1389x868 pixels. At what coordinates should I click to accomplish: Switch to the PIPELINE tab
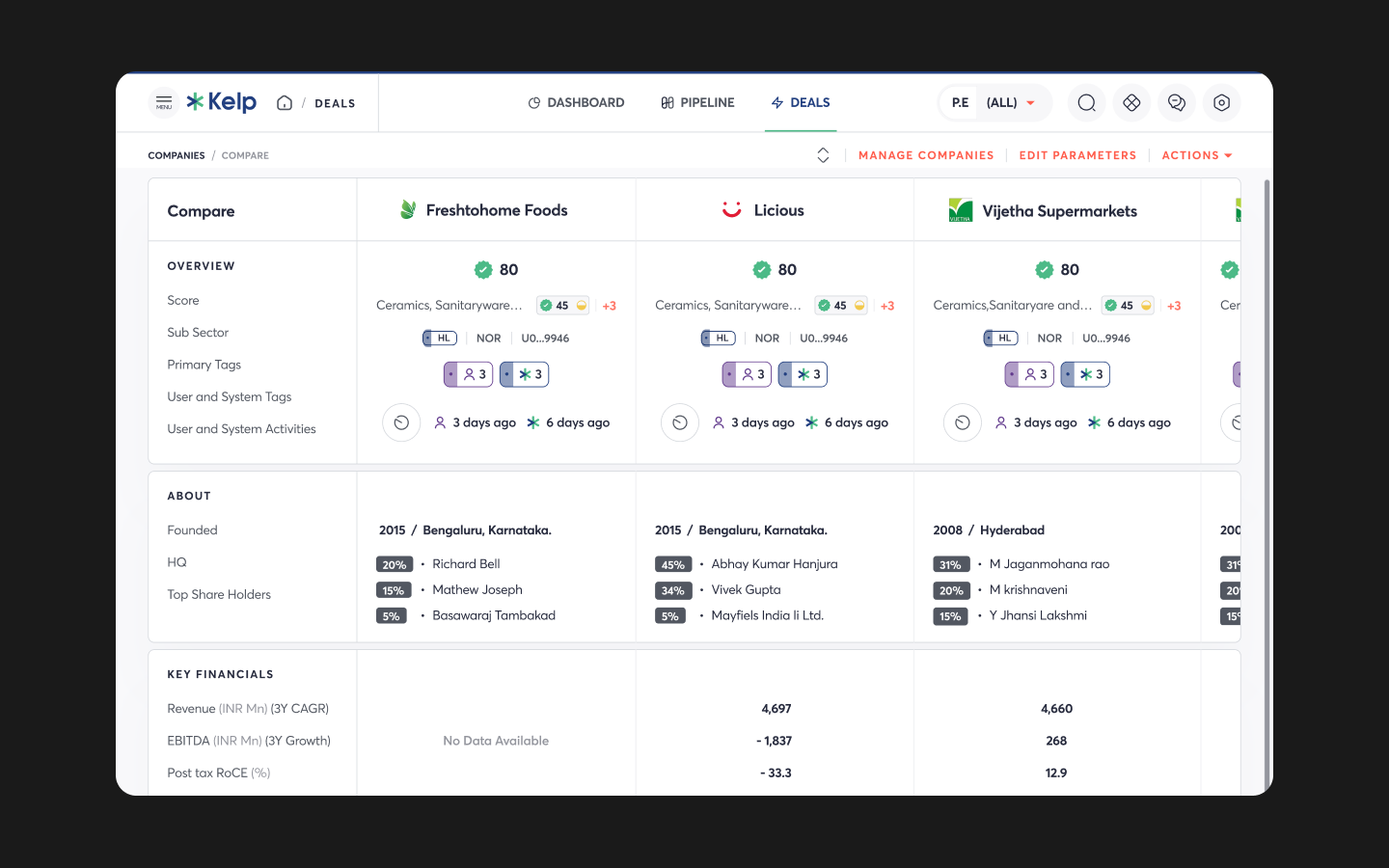697,103
